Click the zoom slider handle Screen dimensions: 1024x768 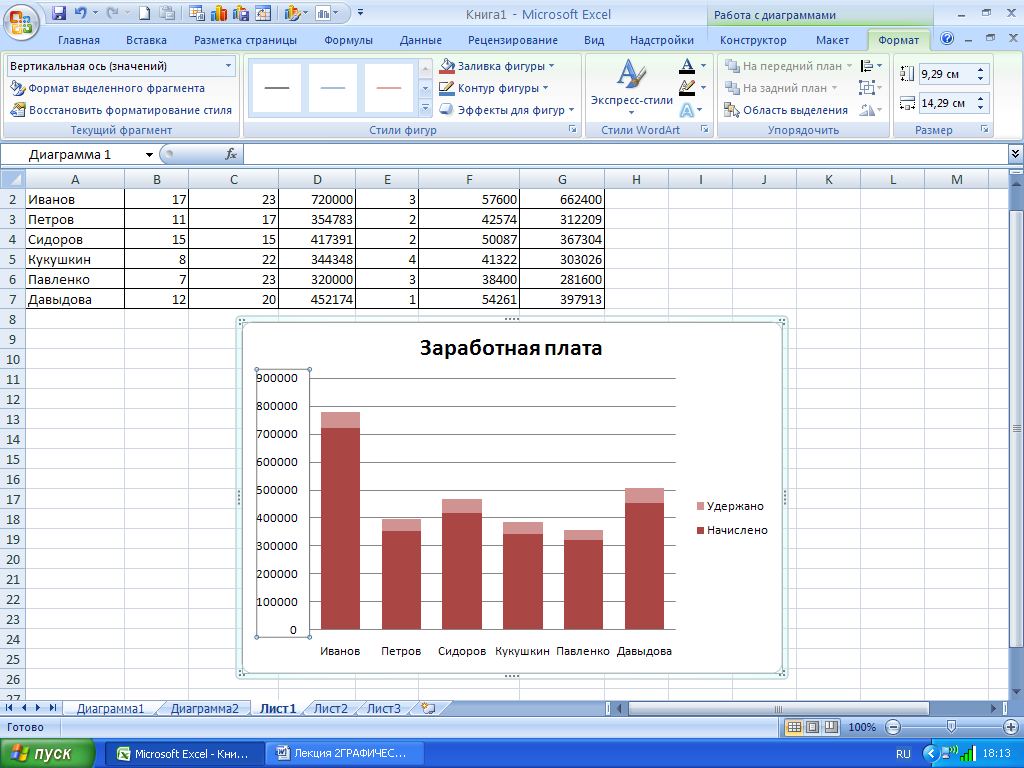coord(950,727)
